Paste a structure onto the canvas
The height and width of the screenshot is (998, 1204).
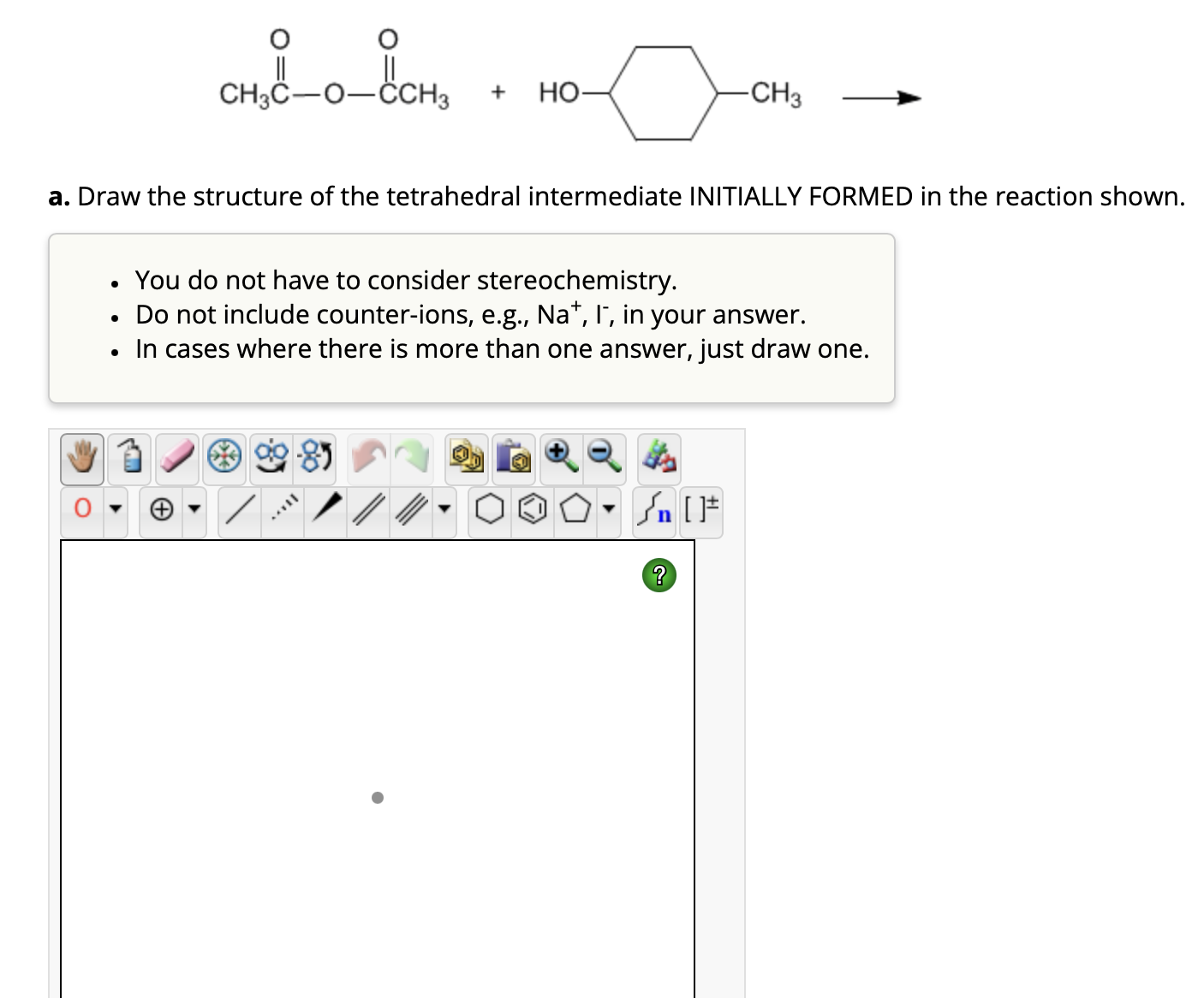(512, 458)
